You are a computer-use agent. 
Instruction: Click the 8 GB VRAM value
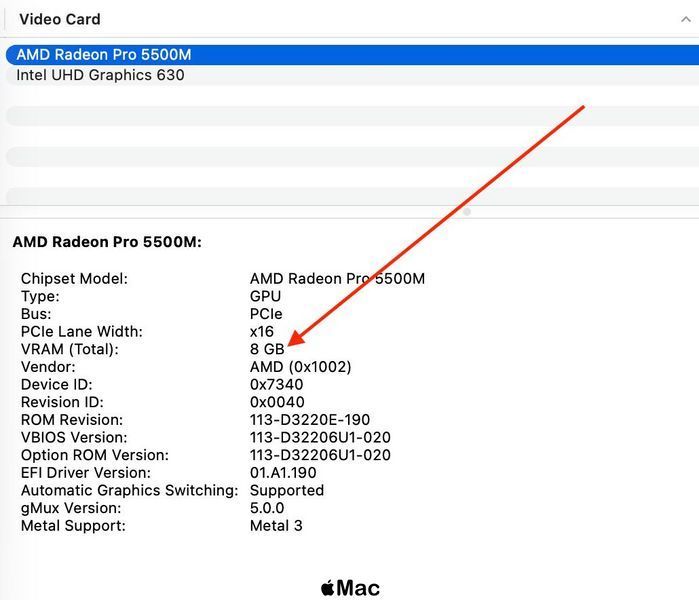pyautogui.click(x=267, y=349)
